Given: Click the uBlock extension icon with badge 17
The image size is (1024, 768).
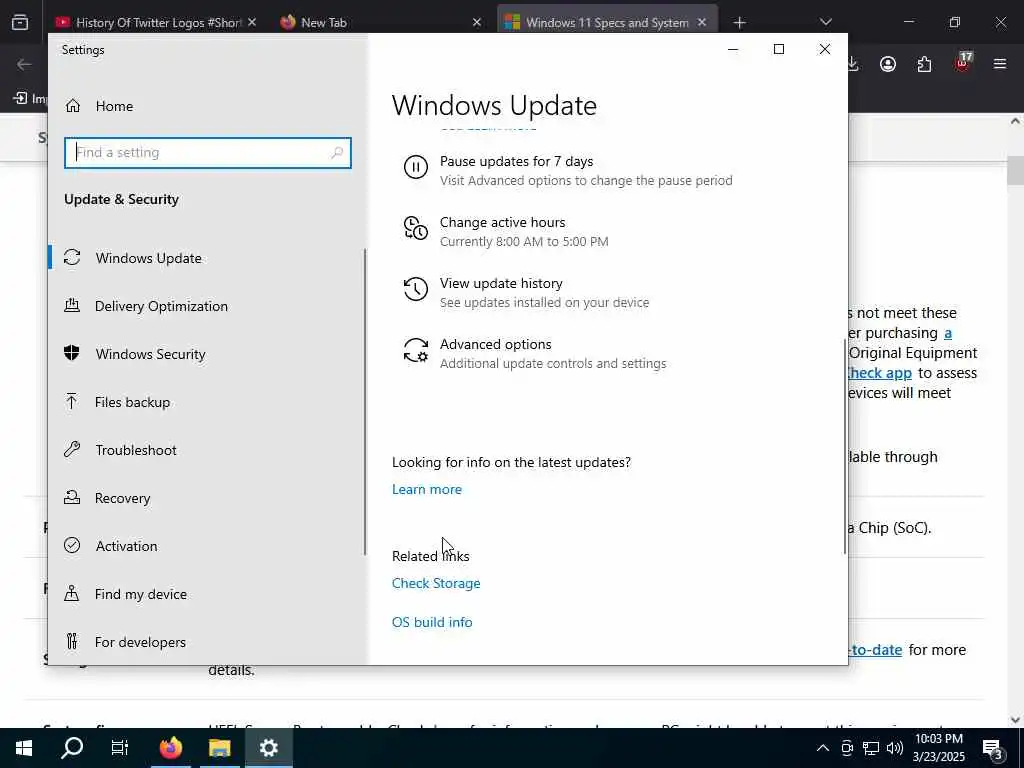Looking at the screenshot, I should coord(963,63).
